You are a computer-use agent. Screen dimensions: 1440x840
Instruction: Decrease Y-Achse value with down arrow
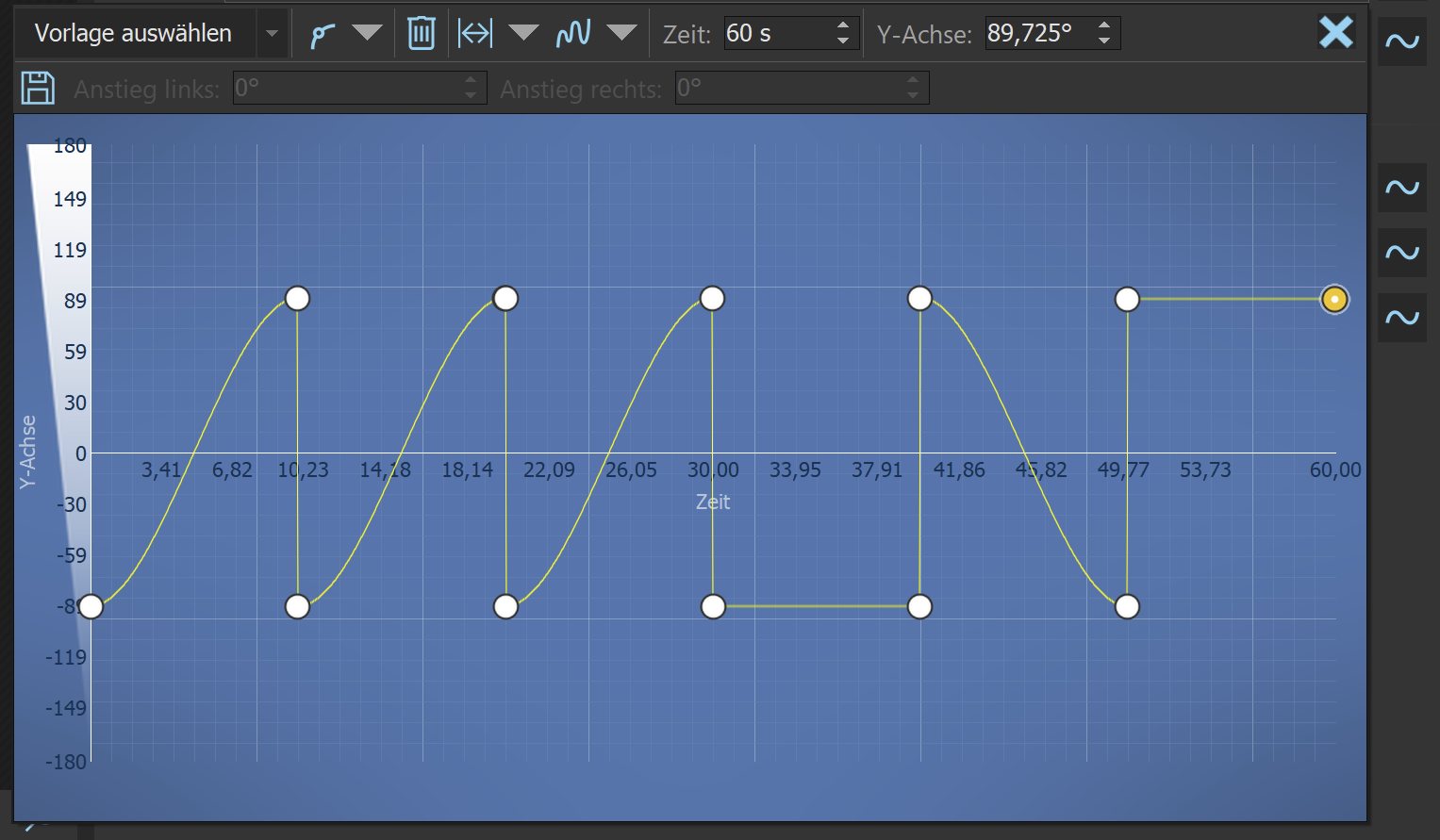(x=1104, y=41)
